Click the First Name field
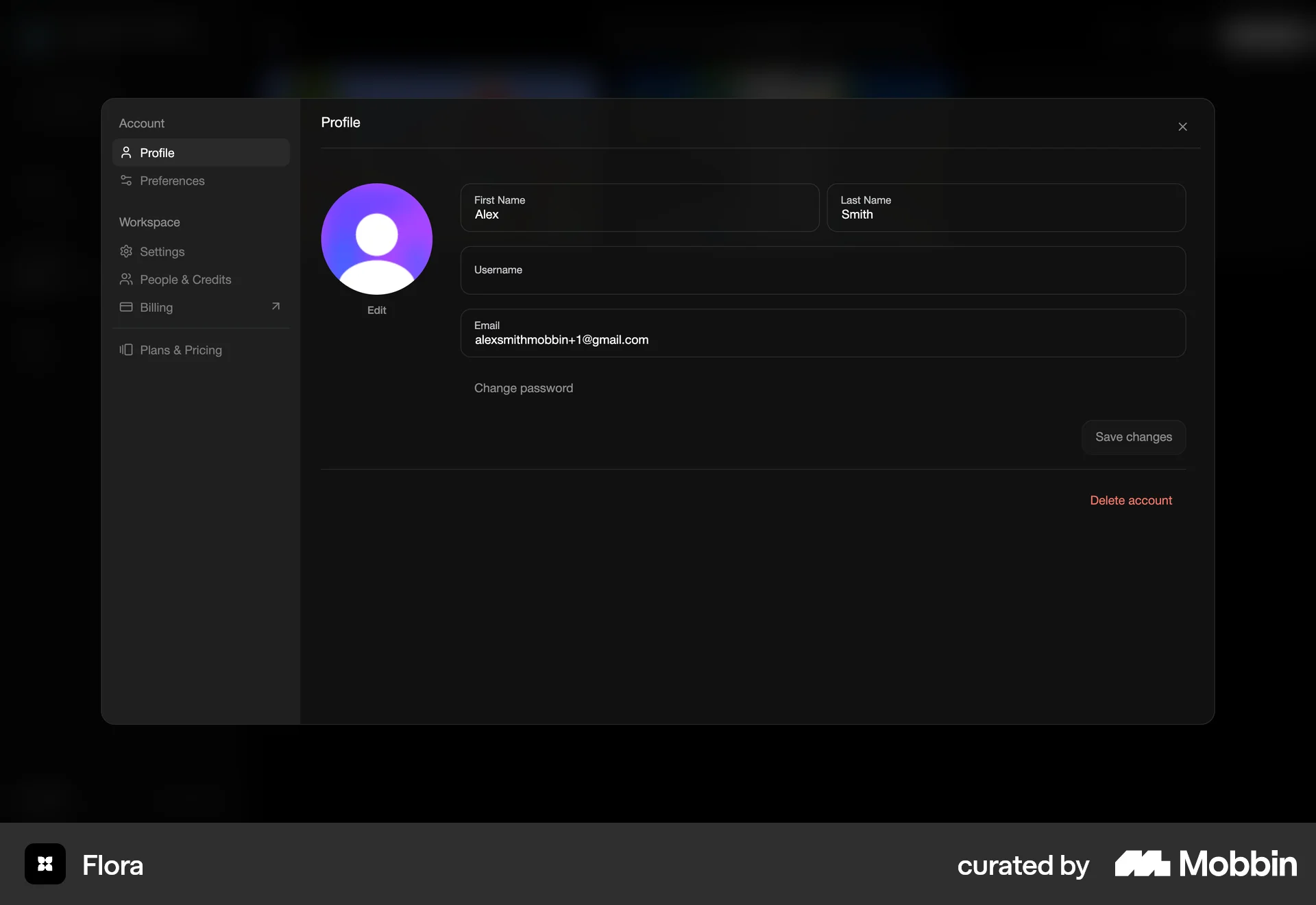Screen dimensions: 1316x905 pyautogui.click(x=639, y=208)
